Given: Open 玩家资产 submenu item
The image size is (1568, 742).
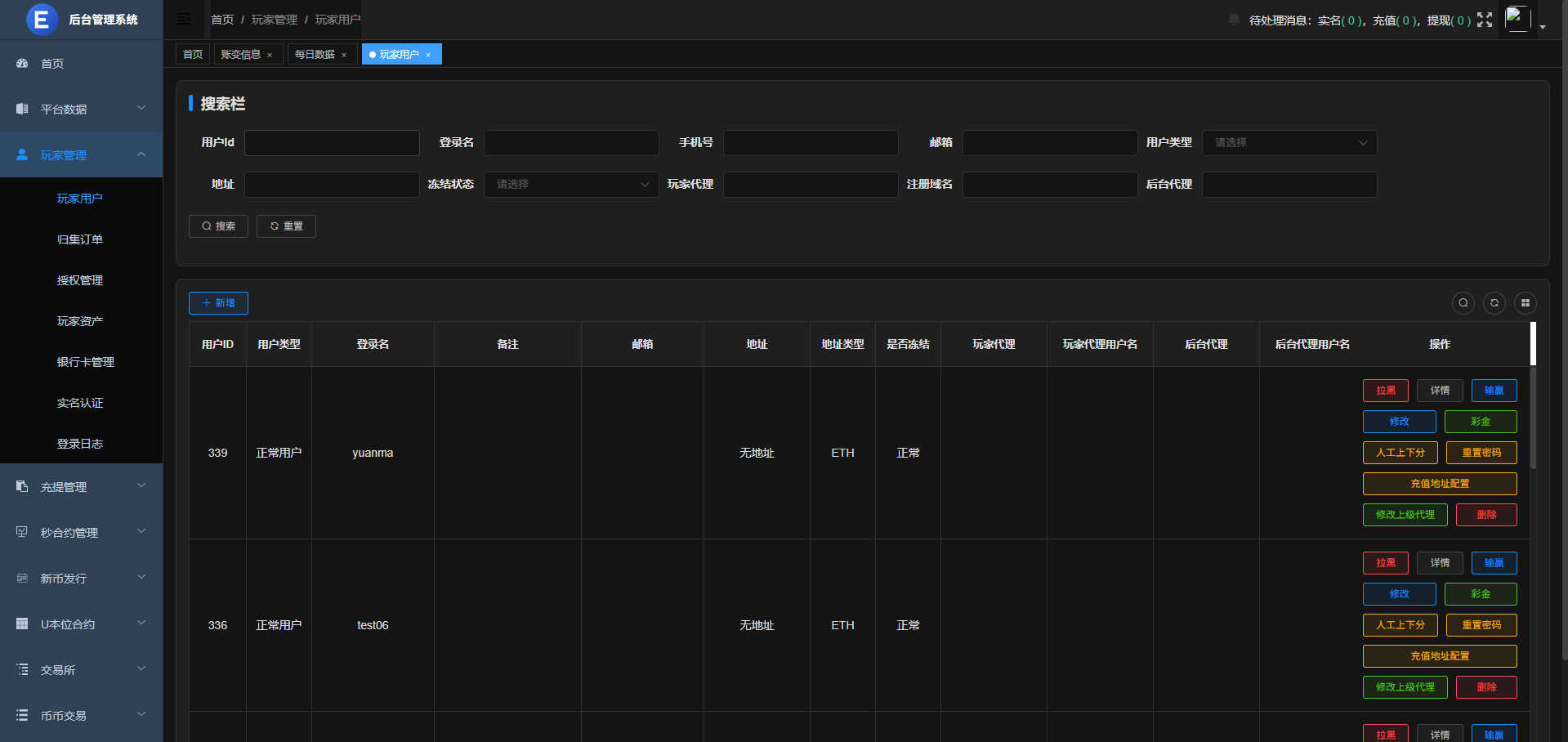Looking at the screenshot, I should coord(82,321).
